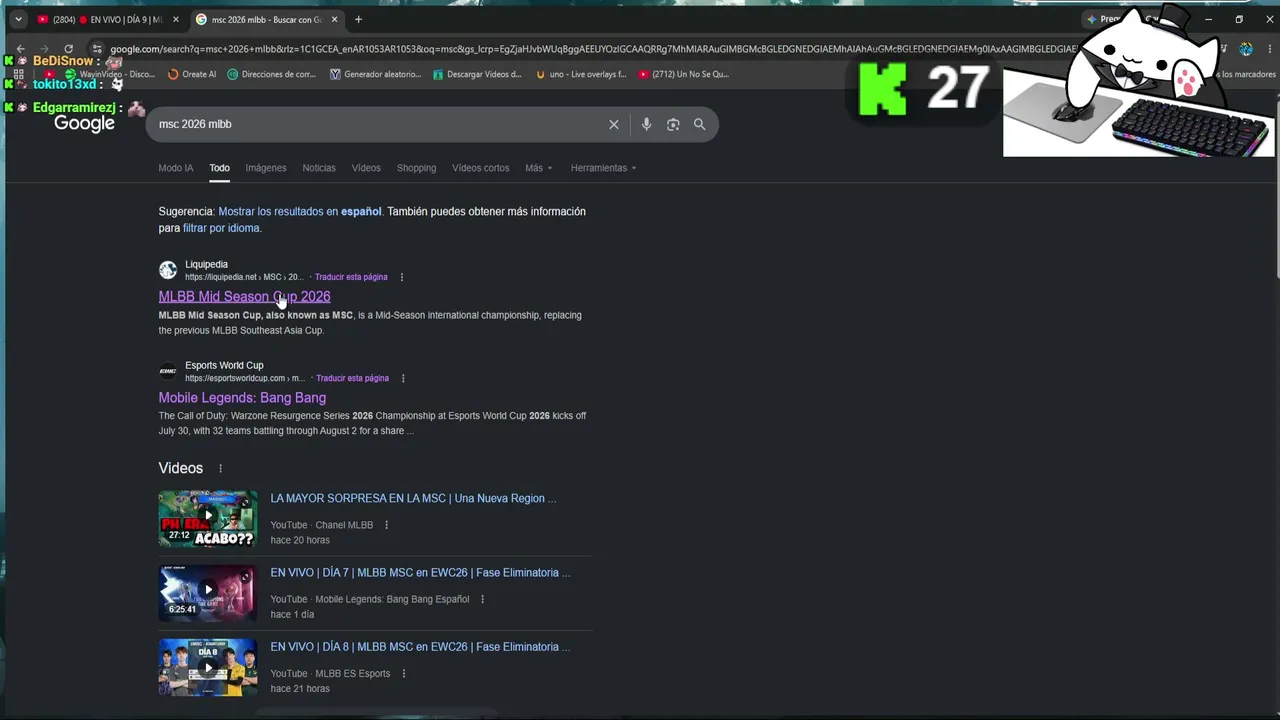Open more options for Esports World Cup result
This screenshot has width=1280, height=720.
pos(403,378)
